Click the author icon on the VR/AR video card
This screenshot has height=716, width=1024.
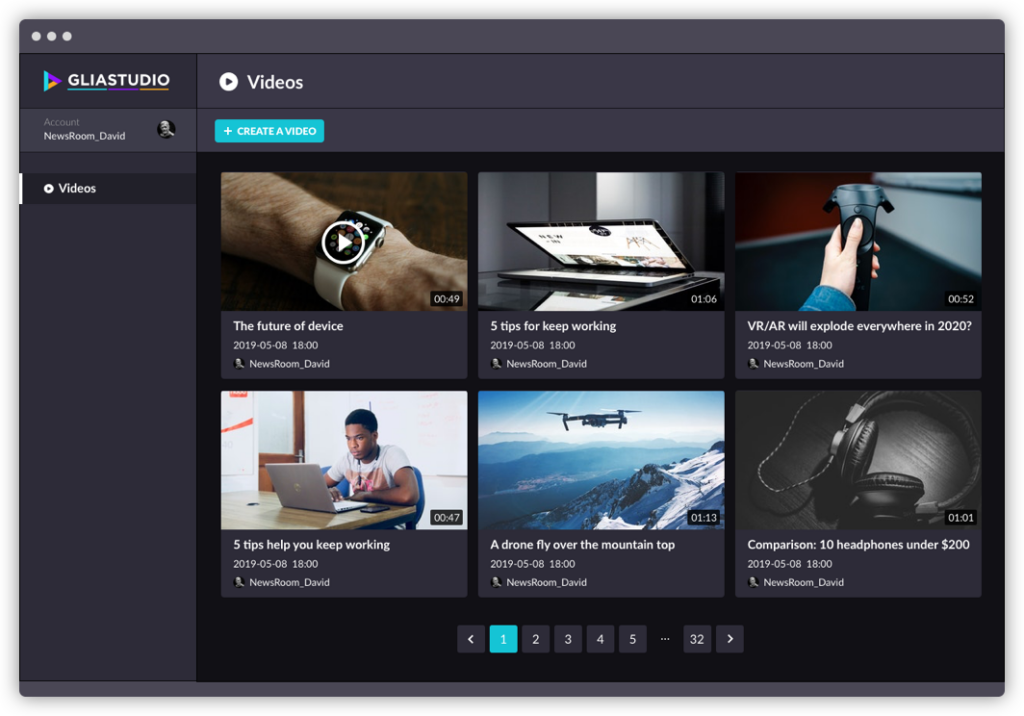point(753,363)
